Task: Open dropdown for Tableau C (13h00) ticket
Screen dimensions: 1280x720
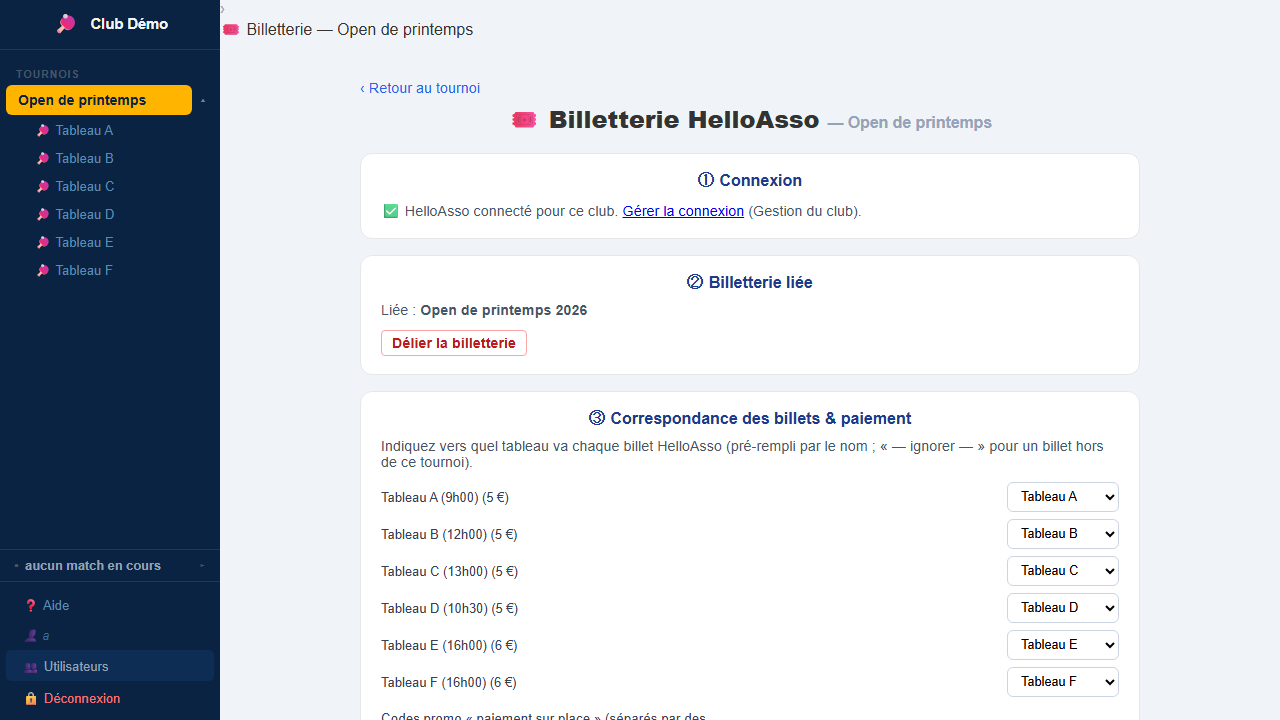Action: pyautogui.click(x=1063, y=571)
